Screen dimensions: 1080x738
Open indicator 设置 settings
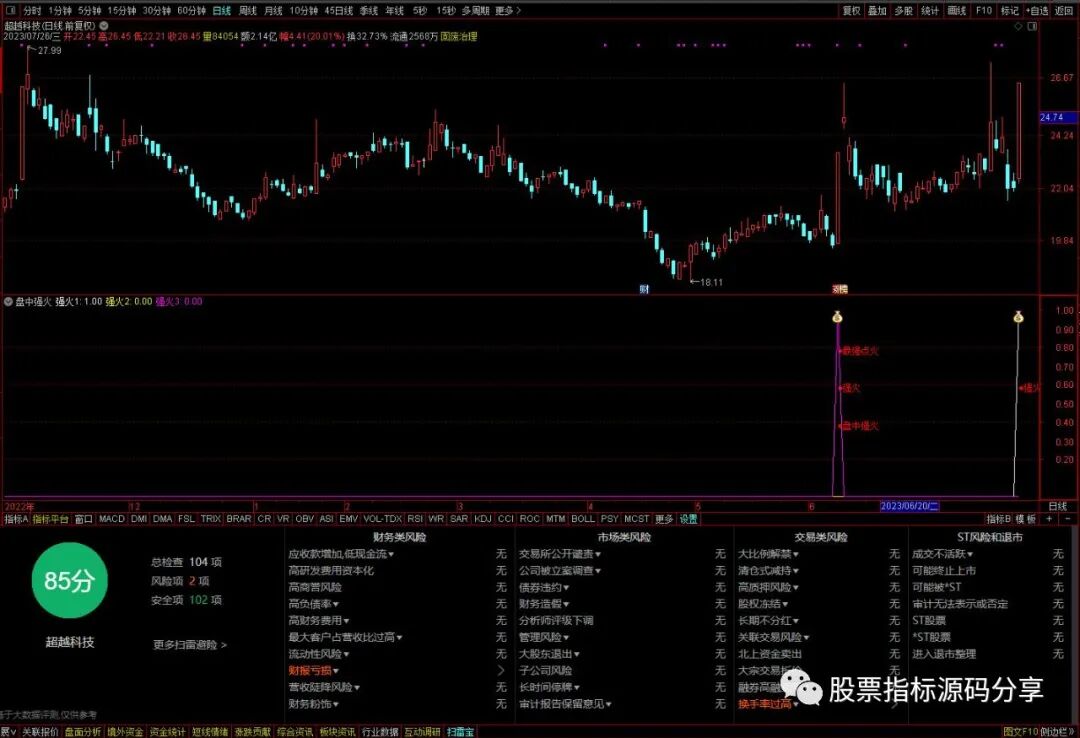(x=689, y=518)
